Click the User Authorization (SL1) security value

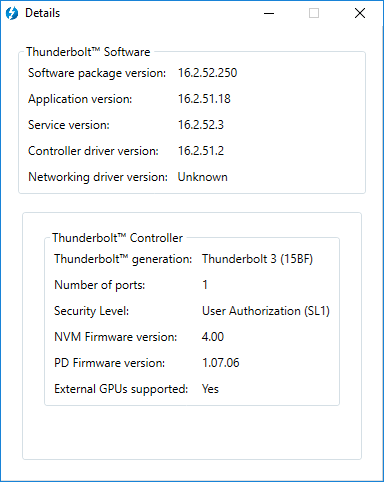click(x=266, y=311)
